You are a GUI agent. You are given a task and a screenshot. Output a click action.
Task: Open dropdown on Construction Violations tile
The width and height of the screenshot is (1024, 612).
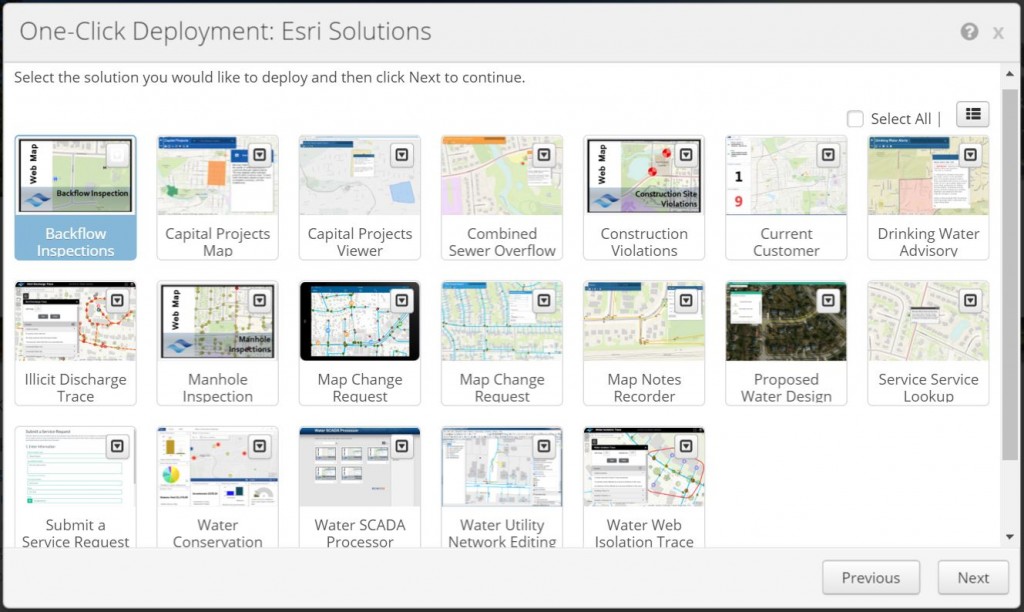pos(685,155)
